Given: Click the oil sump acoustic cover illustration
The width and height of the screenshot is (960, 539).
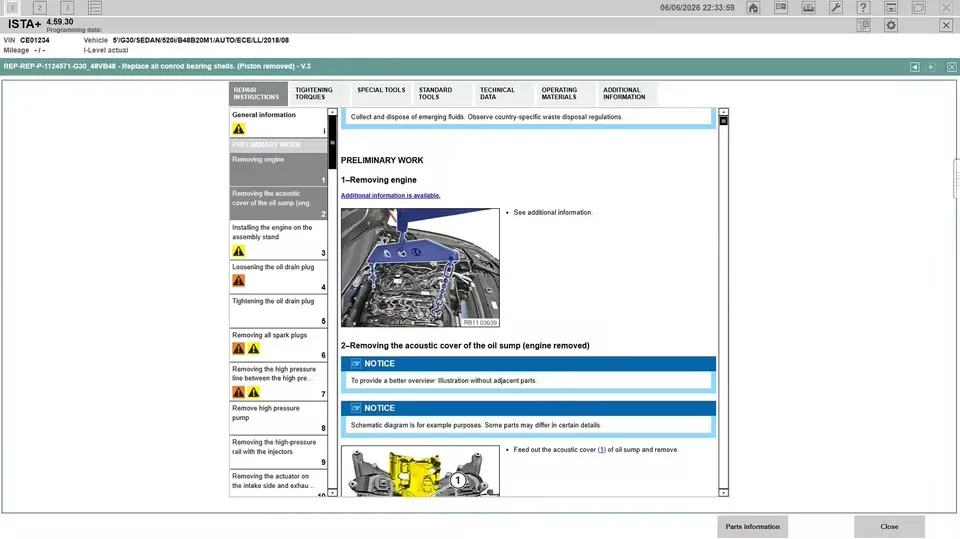Looking at the screenshot, I should coord(420,471).
